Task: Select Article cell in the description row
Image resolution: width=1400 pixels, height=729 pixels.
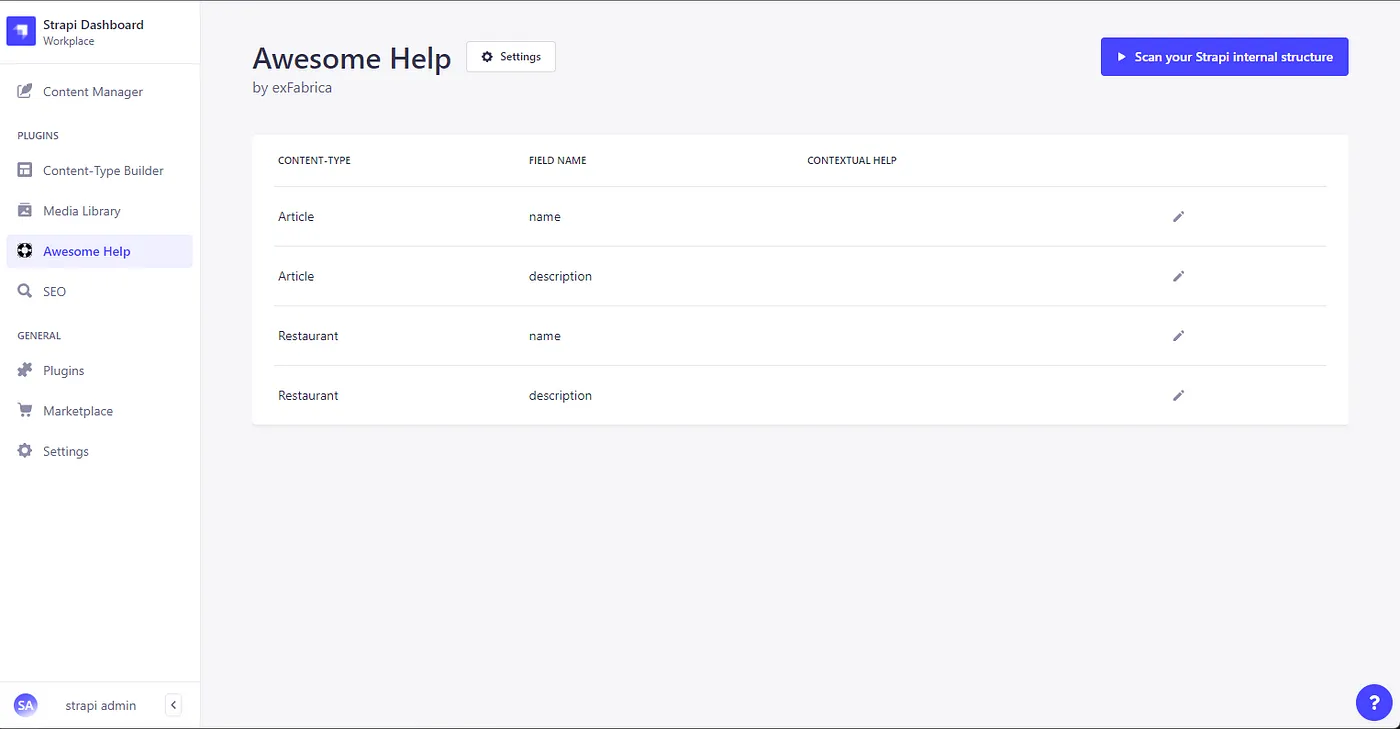Action: coord(296,276)
